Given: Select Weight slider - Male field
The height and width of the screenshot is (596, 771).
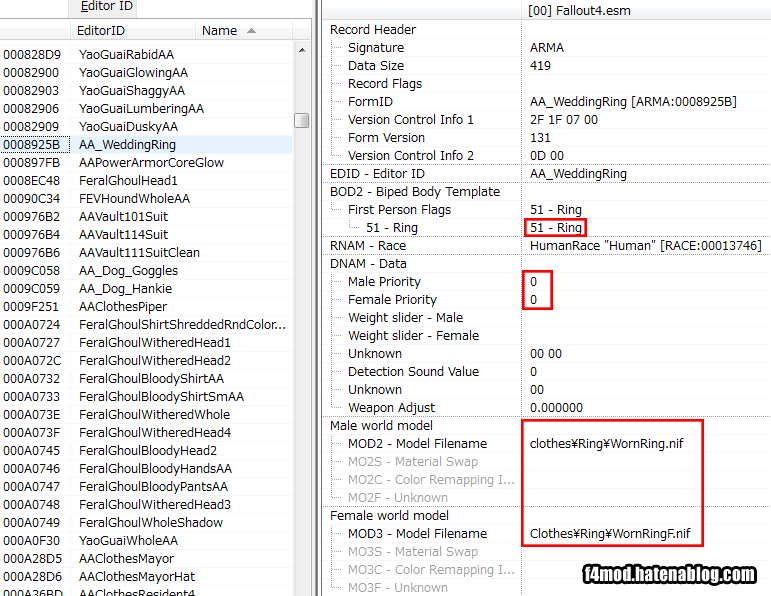Looking at the screenshot, I should click(x=405, y=318).
